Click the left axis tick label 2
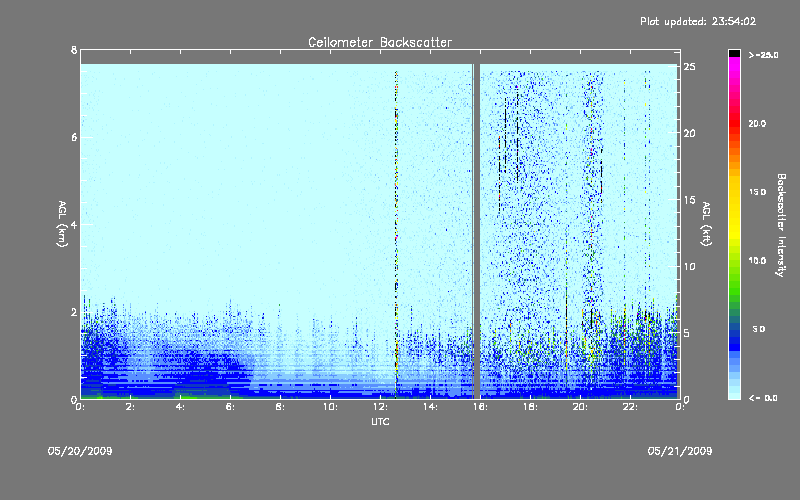Screen dimensions: 800x500 (x=74, y=312)
